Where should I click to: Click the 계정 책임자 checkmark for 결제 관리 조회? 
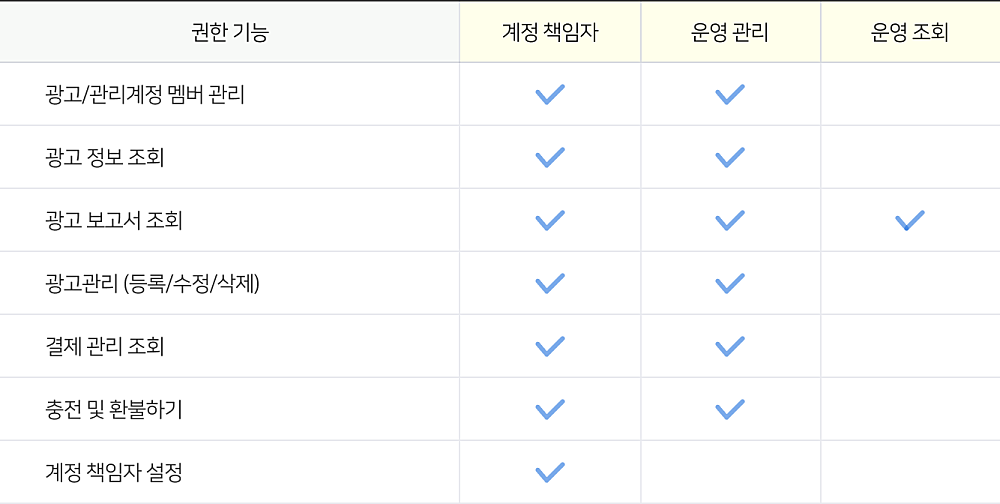tap(550, 346)
